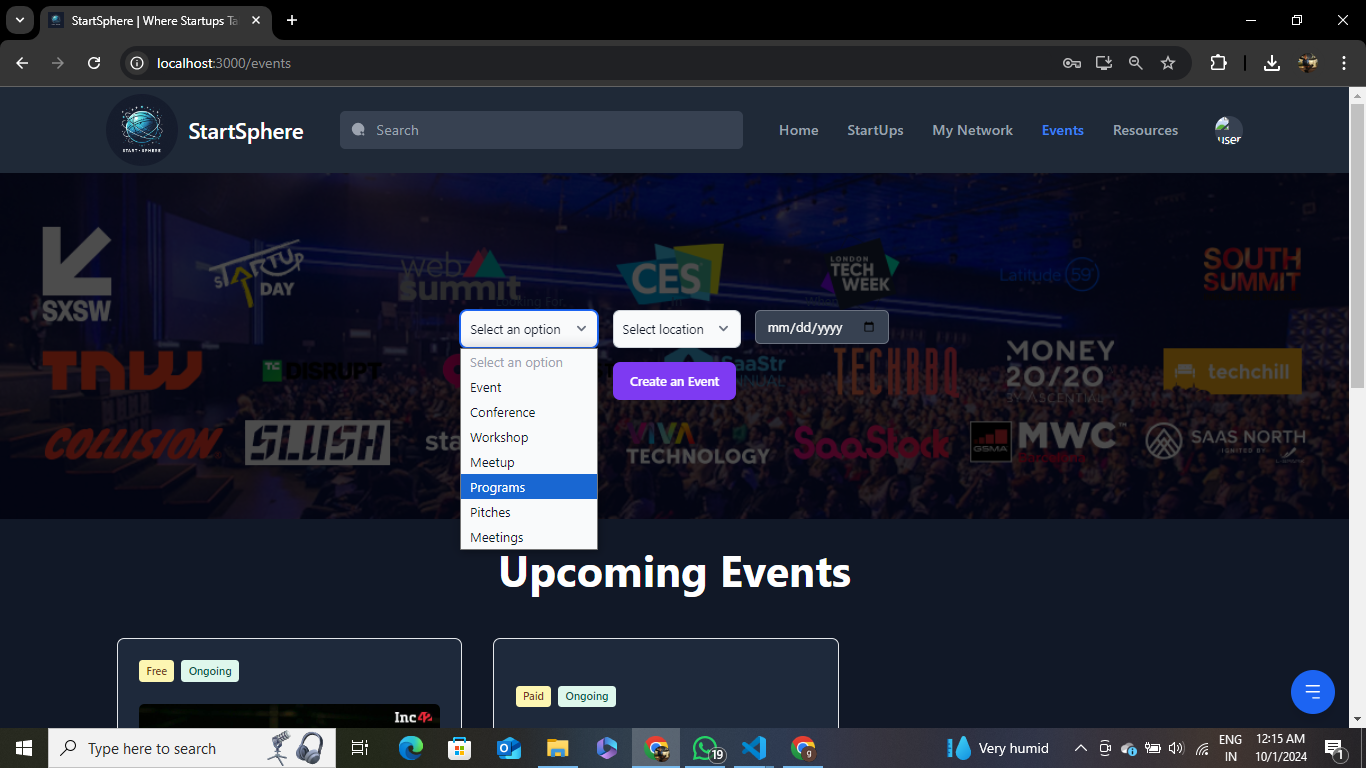Click the StartSphere globe logo

[142, 130]
